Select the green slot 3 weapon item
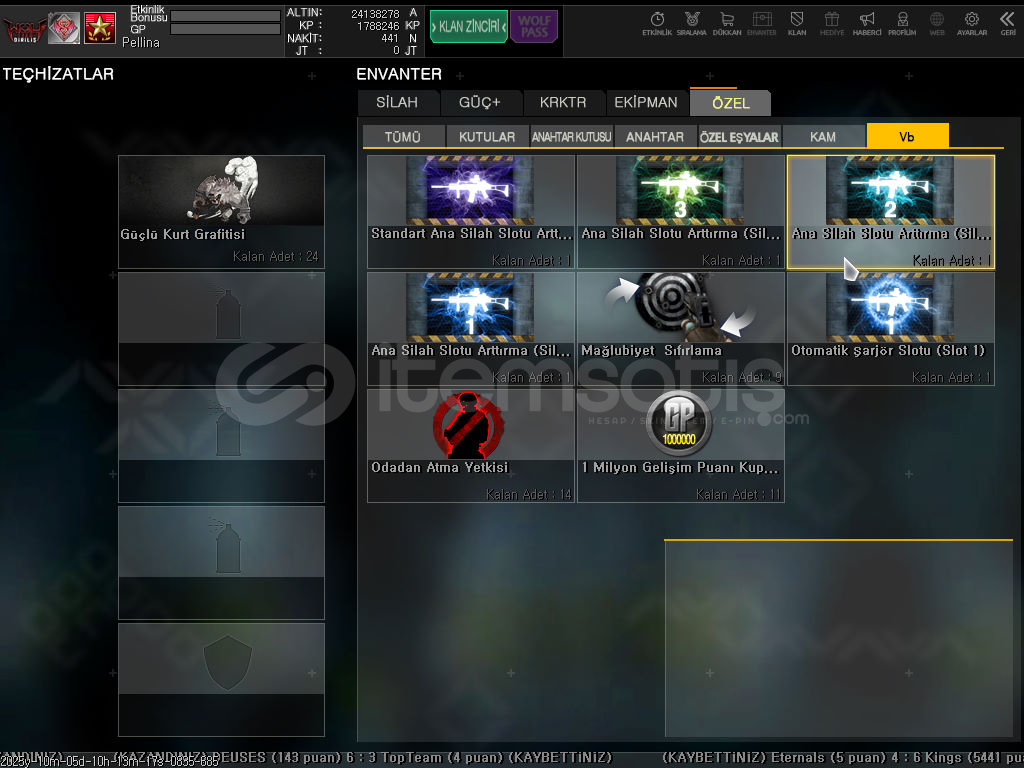This screenshot has width=1024, height=768. click(x=680, y=212)
